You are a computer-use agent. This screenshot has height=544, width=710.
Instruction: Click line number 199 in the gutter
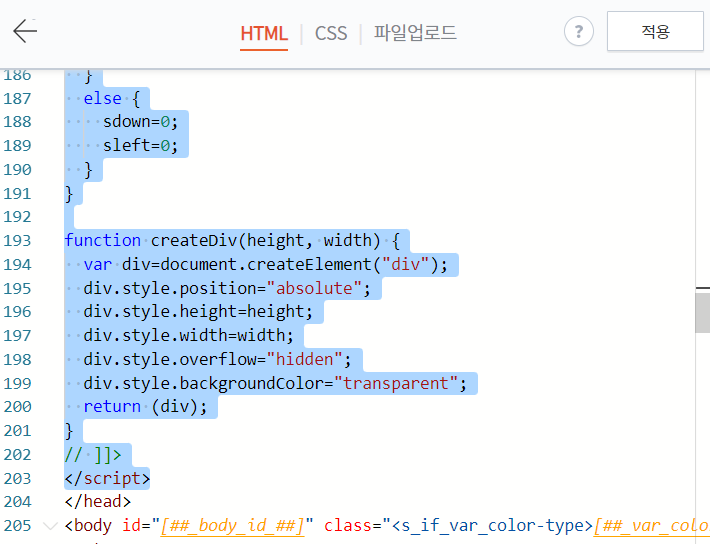coord(18,384)
